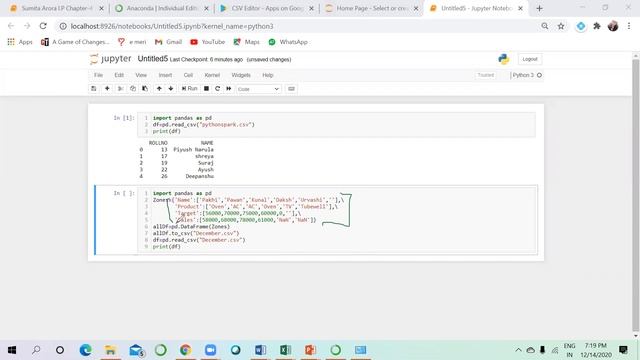Viewport: 640px width, 360px height.
Task: Open the A Game of Changes bookmark
Action: (x=76, y=42)
